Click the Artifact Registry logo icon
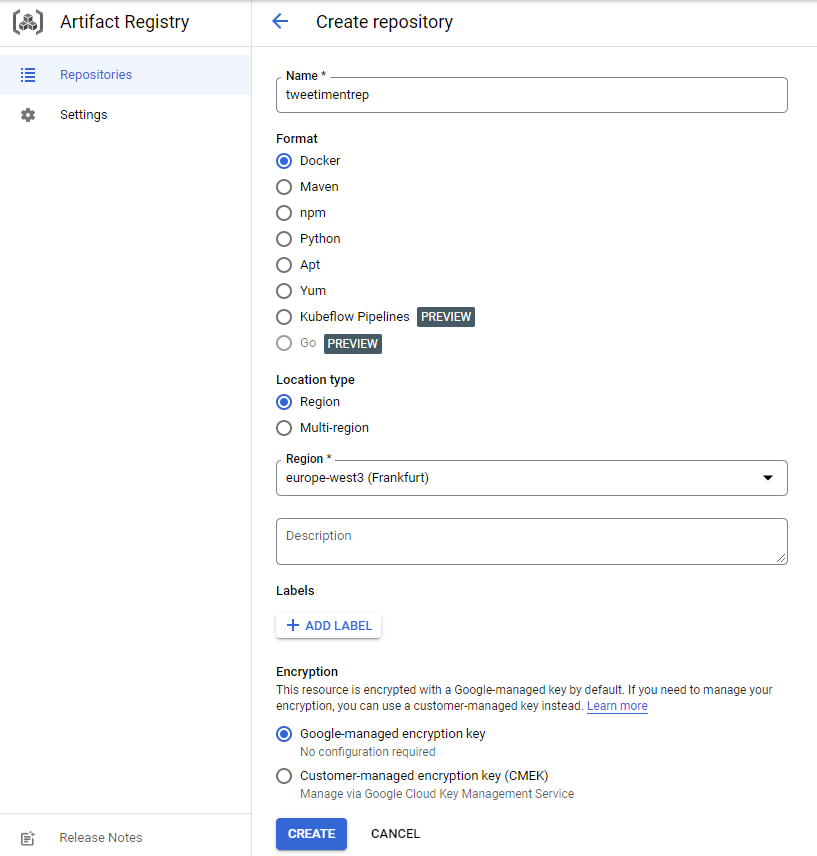817x856 pixels. (28, 22)
